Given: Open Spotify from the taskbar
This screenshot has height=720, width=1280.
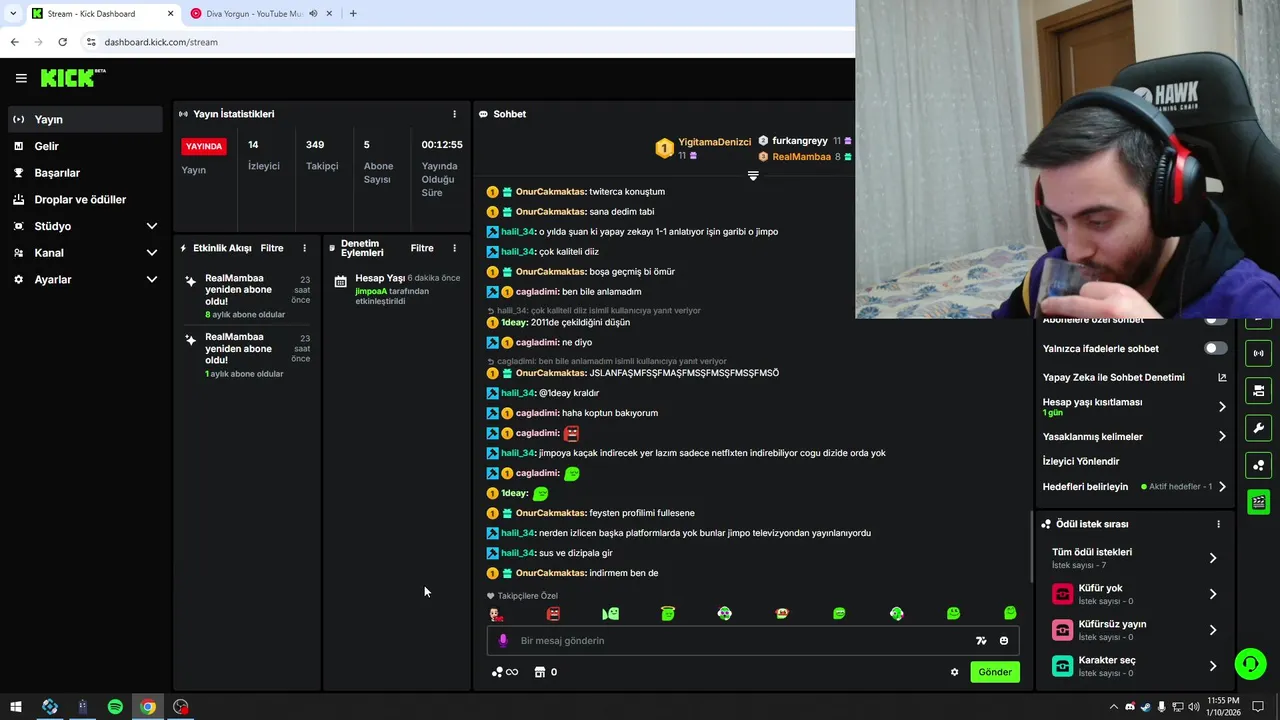Looking at the screenshot, I should pyautogui.click(x=115, y=707).
